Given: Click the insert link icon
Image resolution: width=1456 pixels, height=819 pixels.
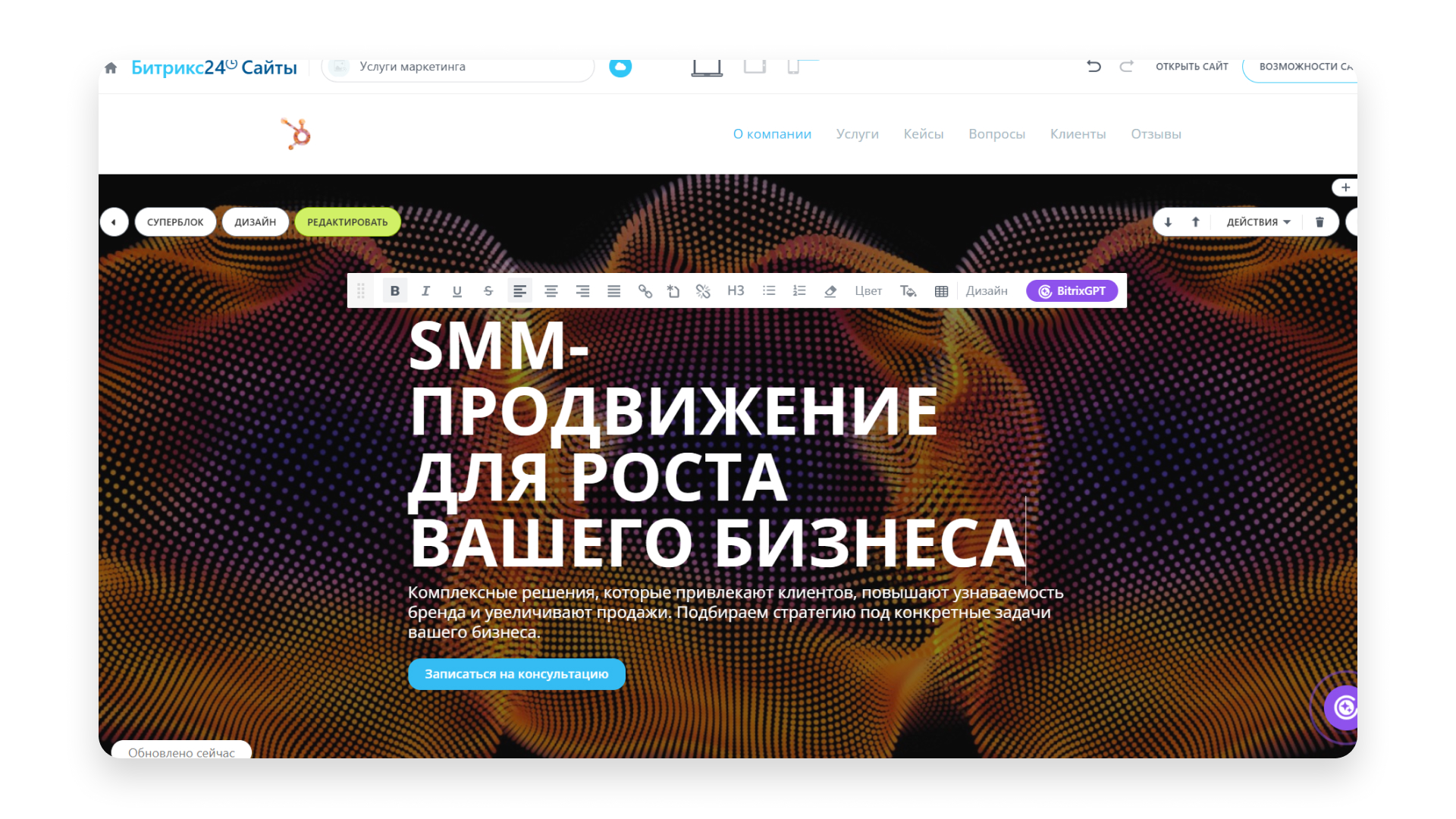Looking at the screenshot, I should [x=645, y=291].
